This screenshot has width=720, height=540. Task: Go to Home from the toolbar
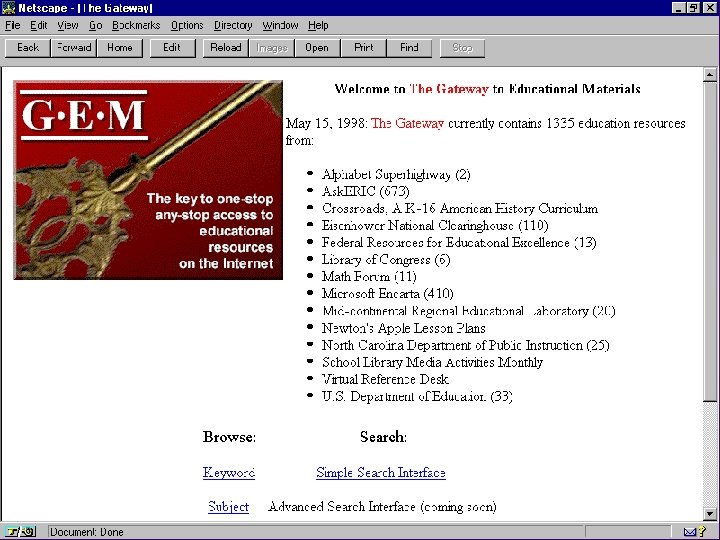[119, 48]
